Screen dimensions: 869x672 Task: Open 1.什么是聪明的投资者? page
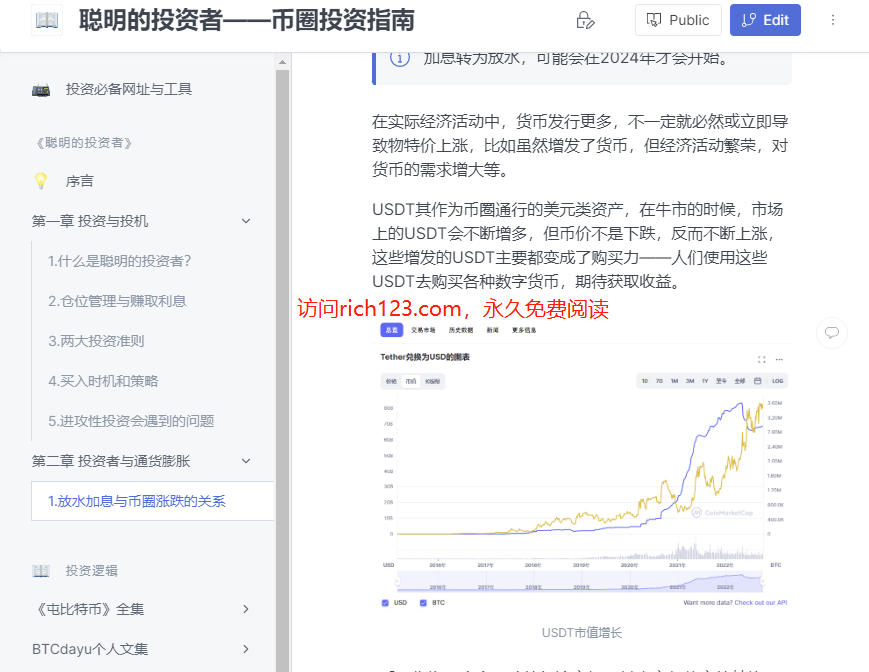(120, 261)
